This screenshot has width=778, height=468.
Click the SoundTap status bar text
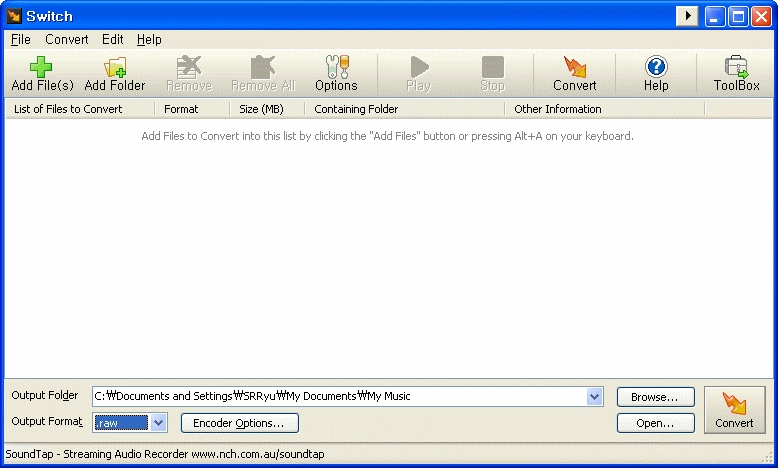[x=165, y=454]
